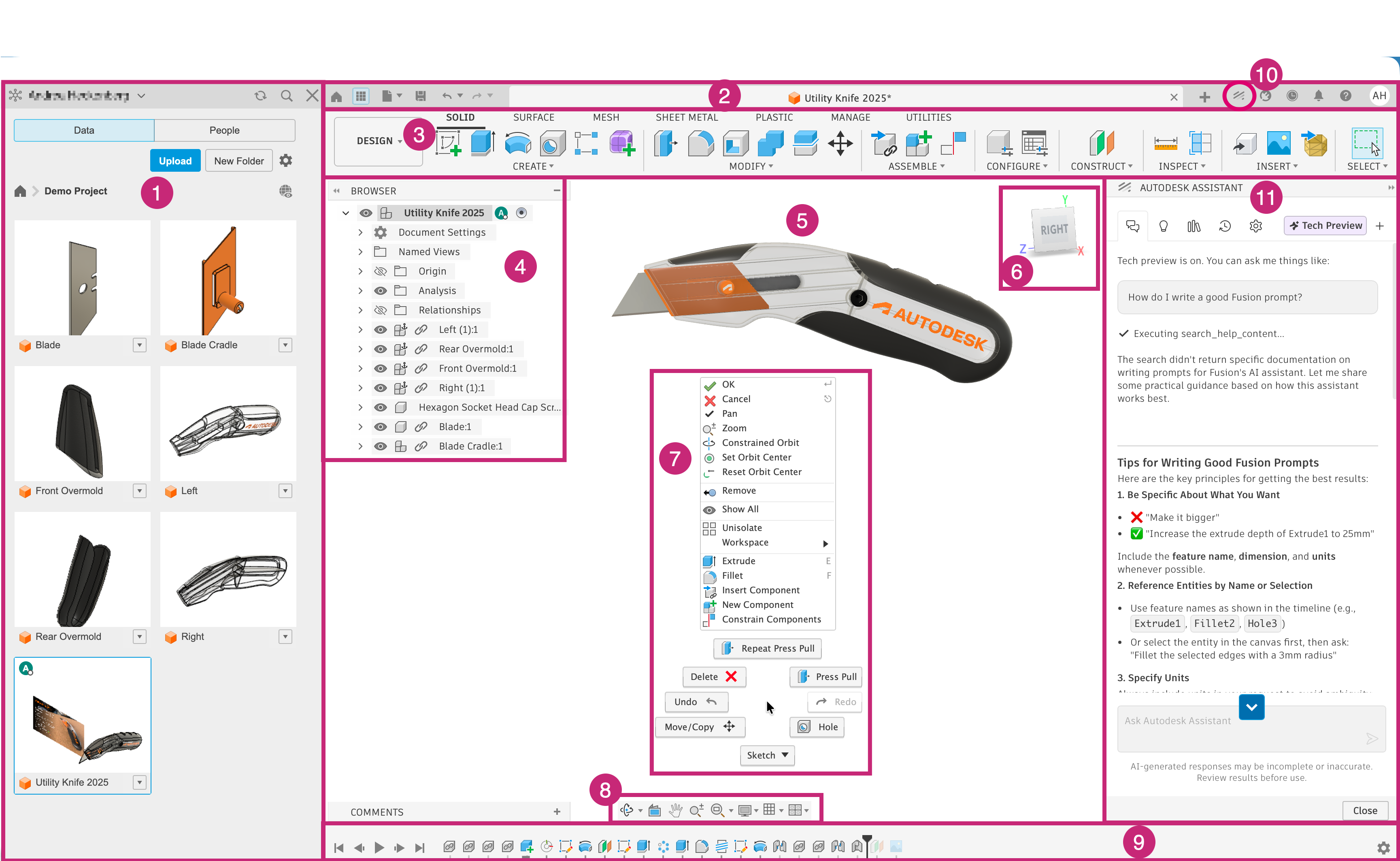Click the Upload button
This screenshot has width=1400, height=861.
point(175,161)
